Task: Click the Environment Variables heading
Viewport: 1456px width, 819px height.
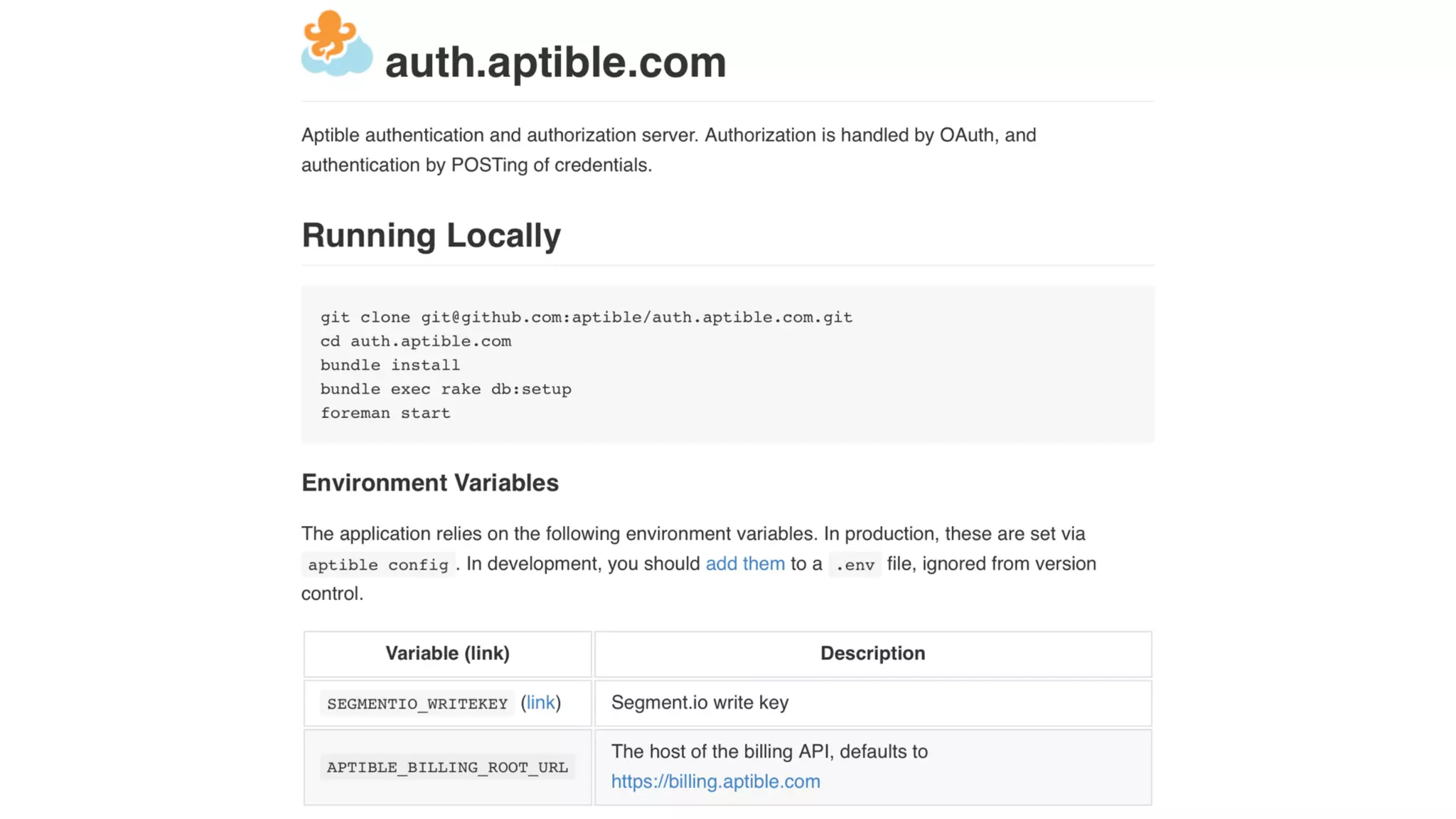Action: (429, 483)
